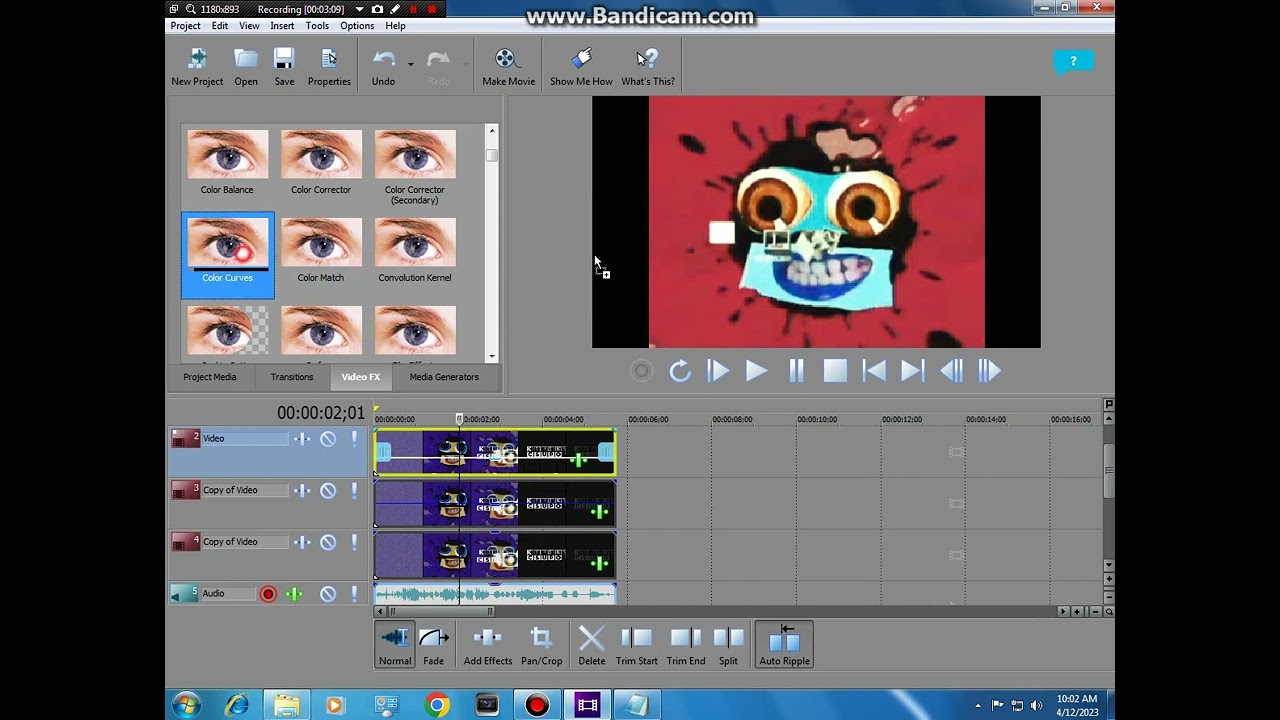
Task: Mute the Video track 2
Action: click(x=328, y=439)
